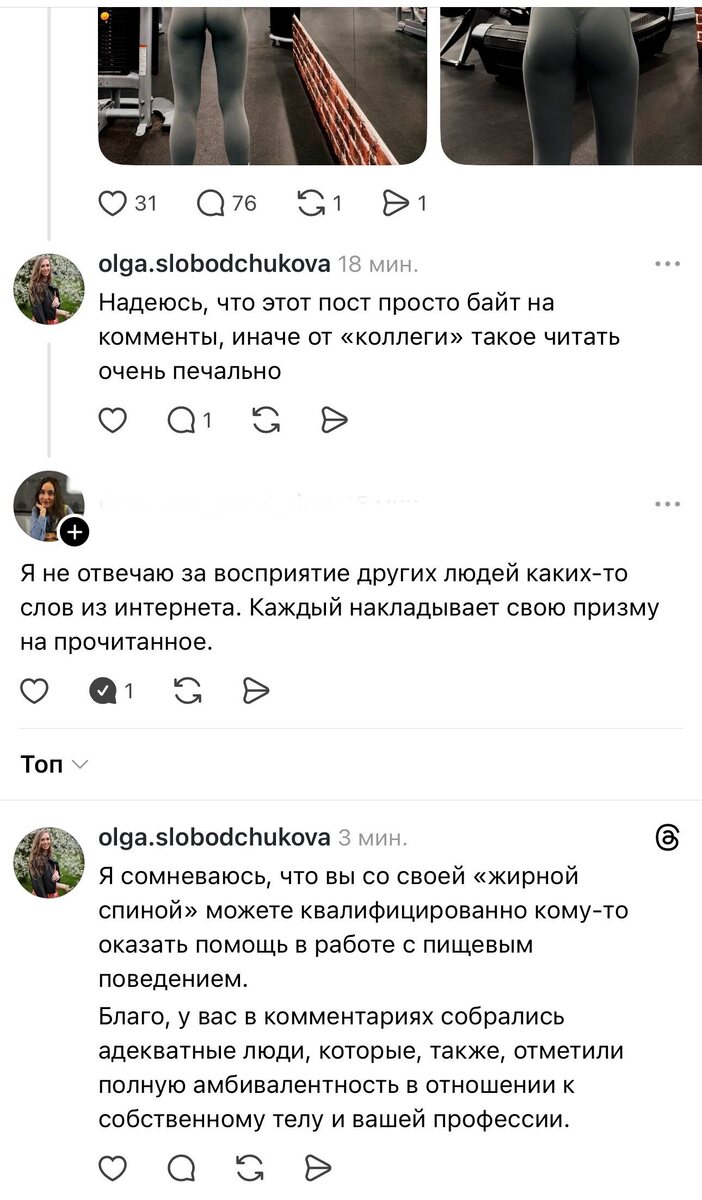Like olga's bottom comment heart
This screenshot has height=1200, width=702.
(111, 1164)
